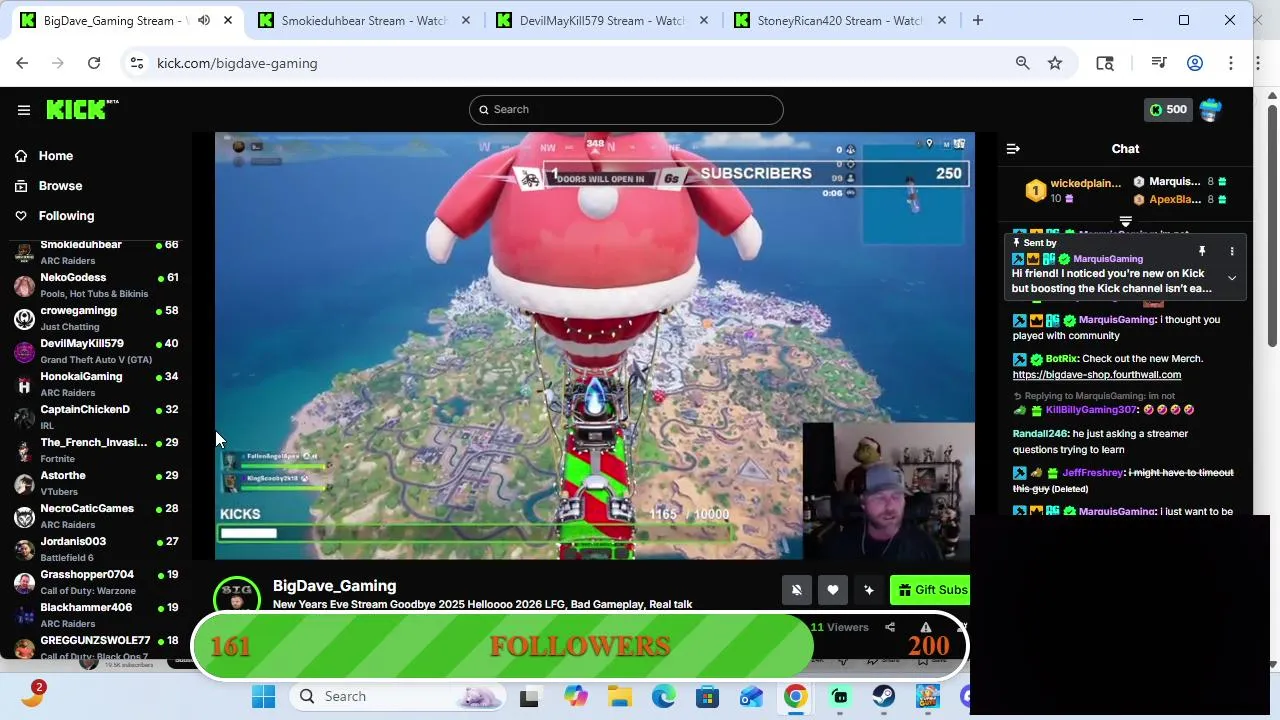Click the KICK logo
The image size is (1280, 720).
point(82,109)
